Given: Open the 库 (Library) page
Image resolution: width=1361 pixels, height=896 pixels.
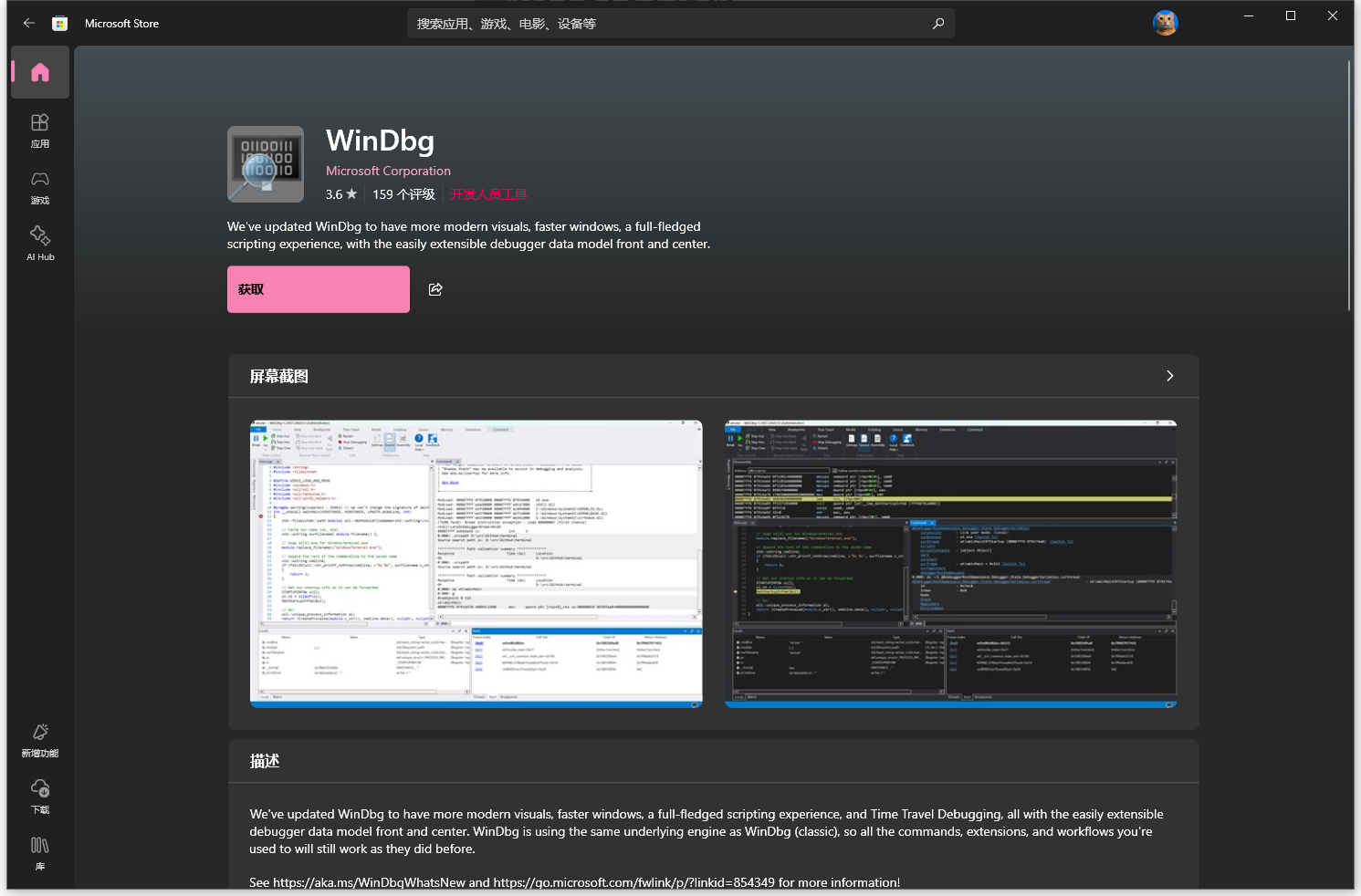Looking at the screenshot, I should (40, 853).
